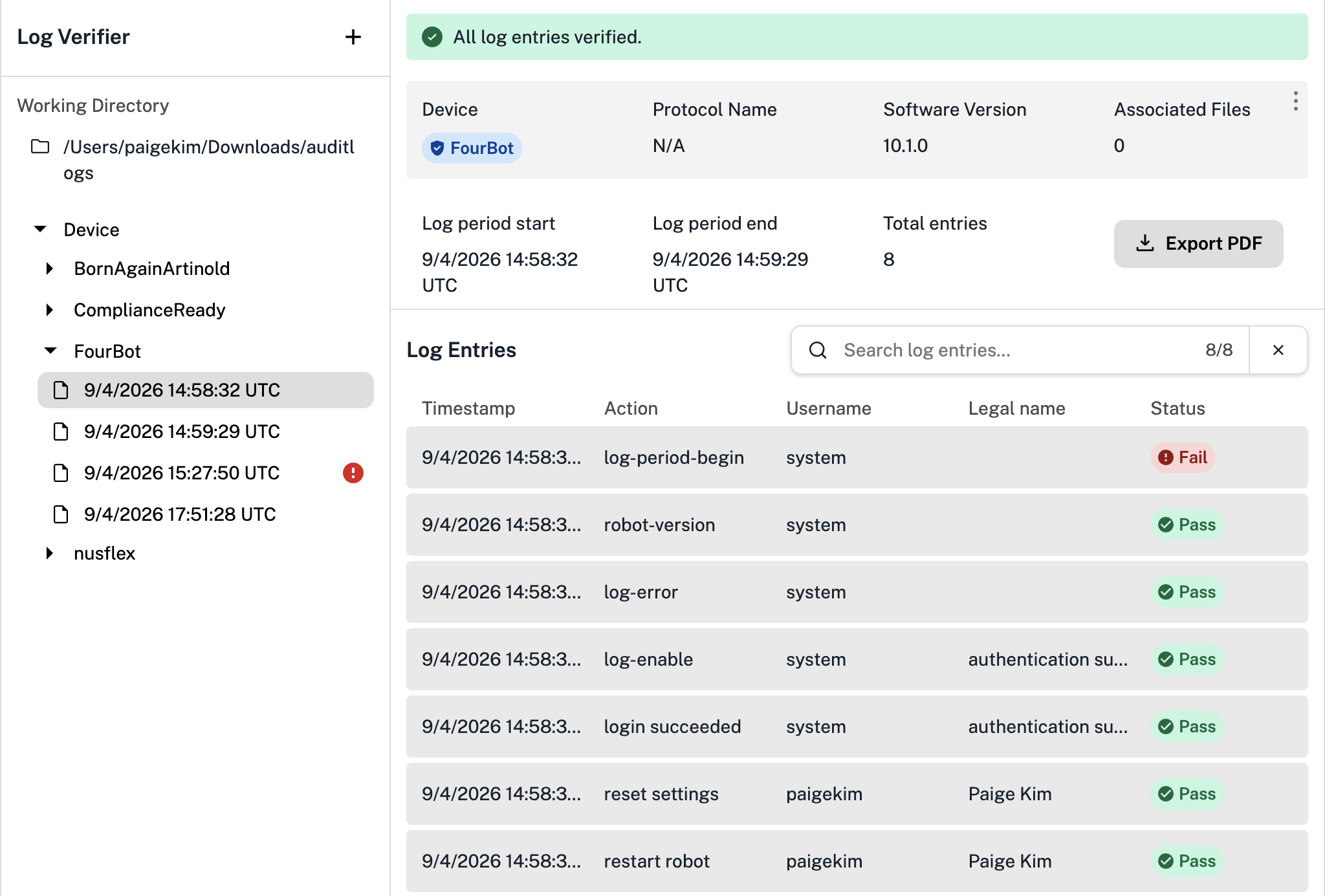The image size is (1325, 896).
Task: Click file icon for 17:51:28 UTC log
Action: pos(61,514)
